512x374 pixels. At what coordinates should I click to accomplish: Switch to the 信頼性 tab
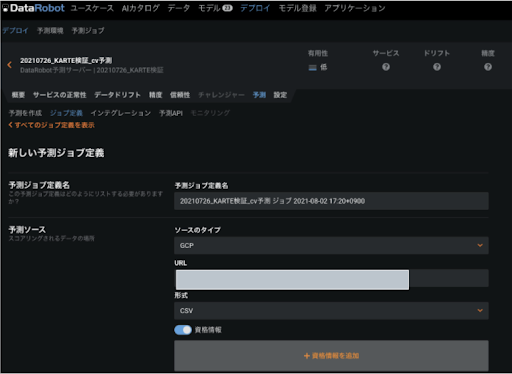(x=180, y=95)
